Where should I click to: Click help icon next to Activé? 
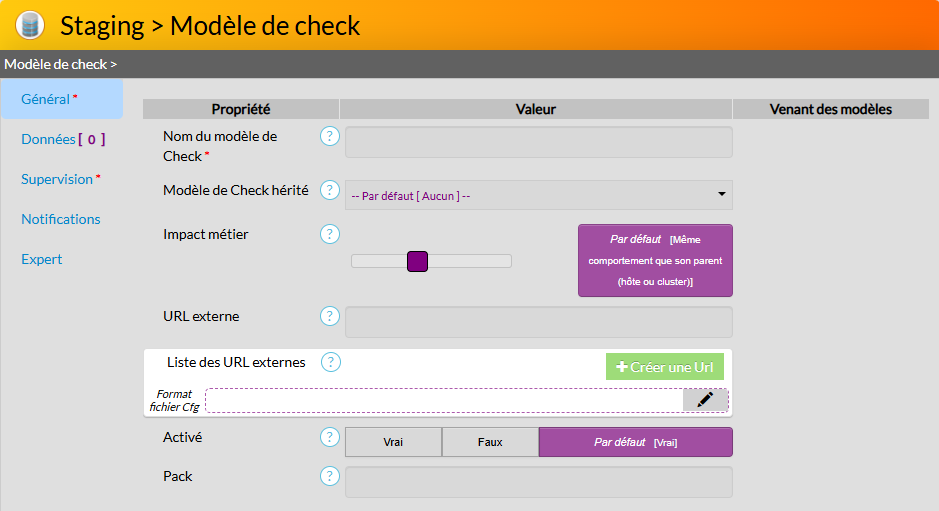(x=330, y=437)
